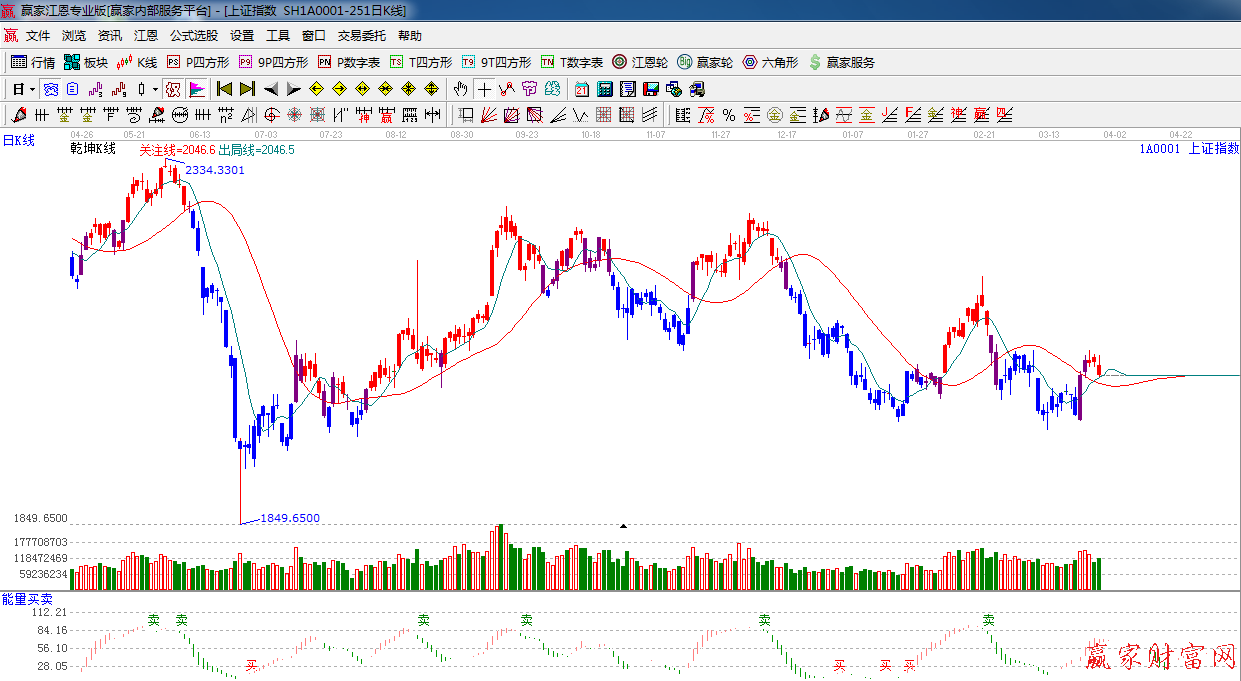Open the 六角形 hexagon tool
The image size is (1241, 681).
coord(770,62)
